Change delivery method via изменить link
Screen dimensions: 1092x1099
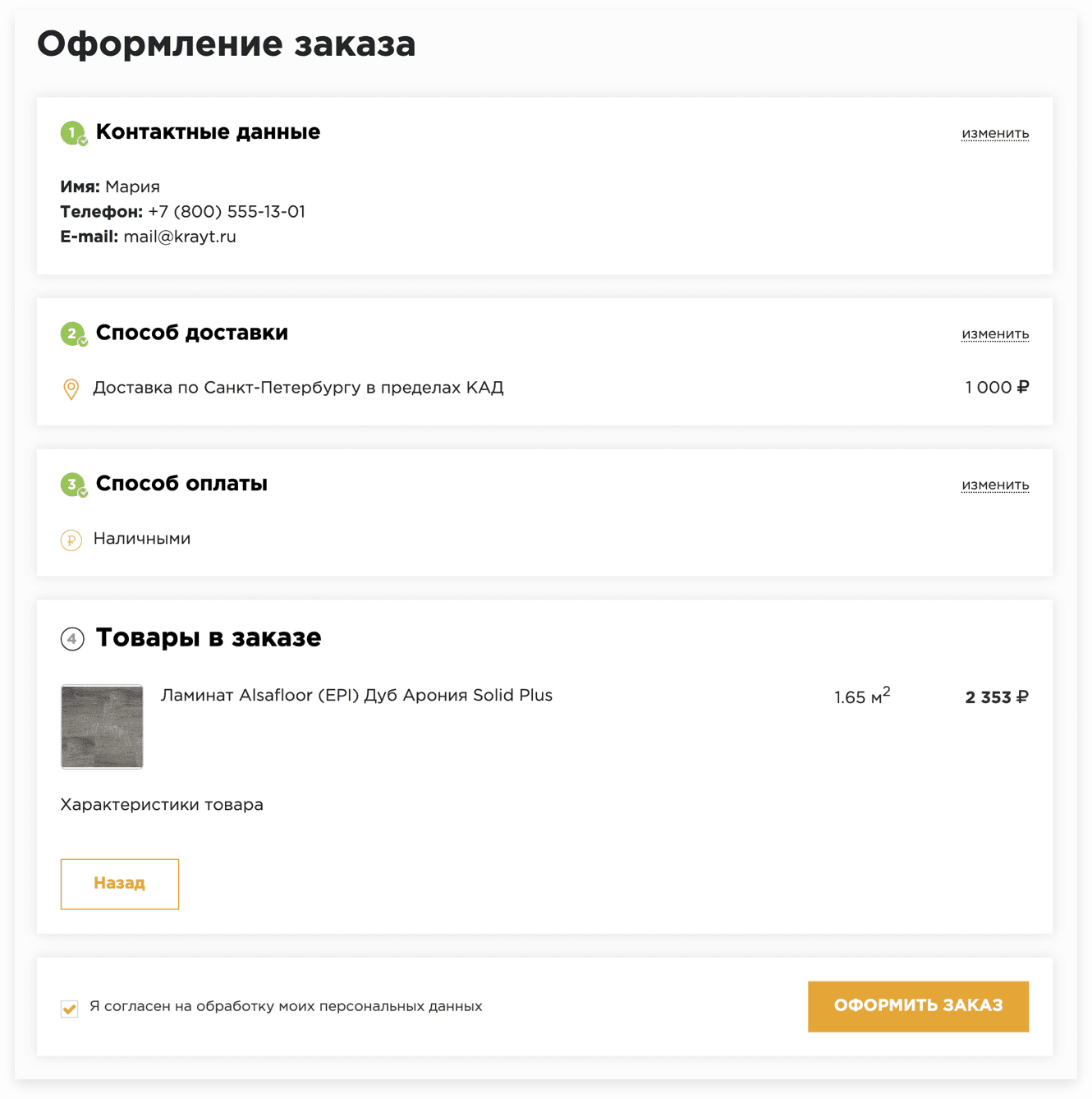click(995, 334)
